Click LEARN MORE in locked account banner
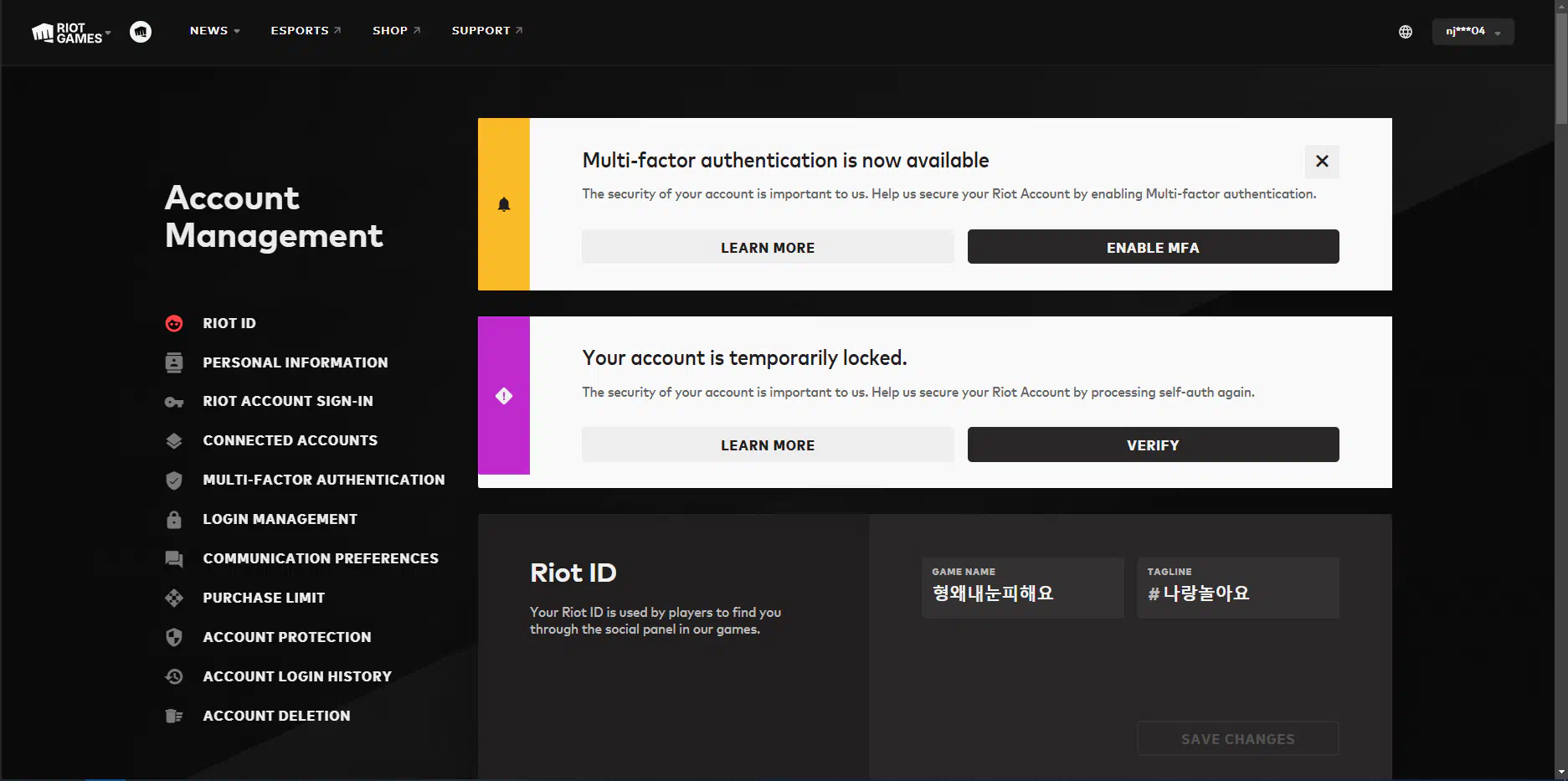 pyautogui.click(x=768, y=444)
